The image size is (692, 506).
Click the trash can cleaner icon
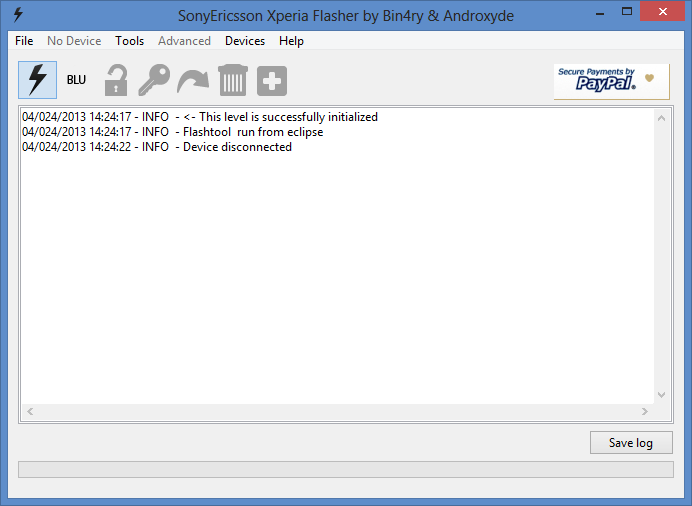[233, 80]
